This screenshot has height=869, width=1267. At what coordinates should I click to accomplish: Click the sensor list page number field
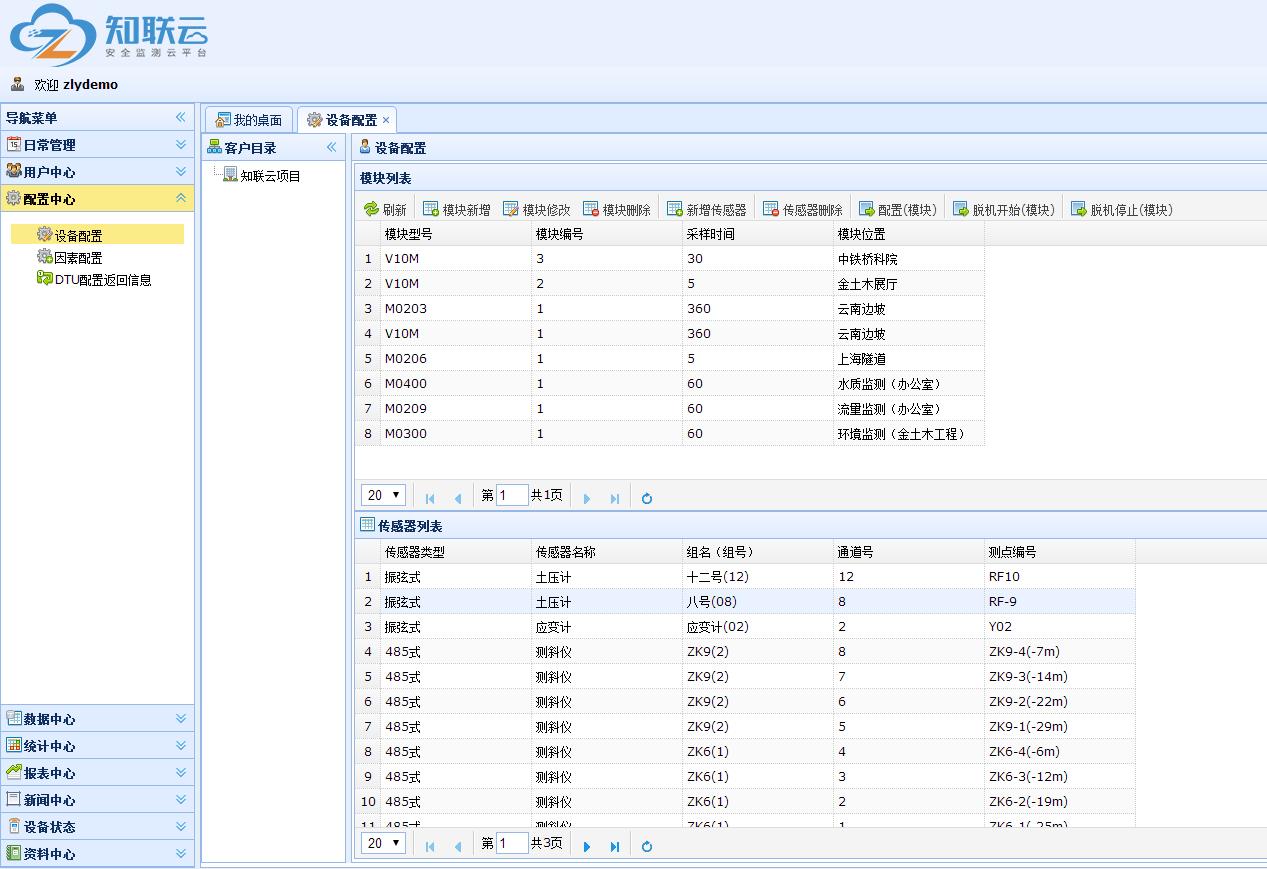[512, 843]
